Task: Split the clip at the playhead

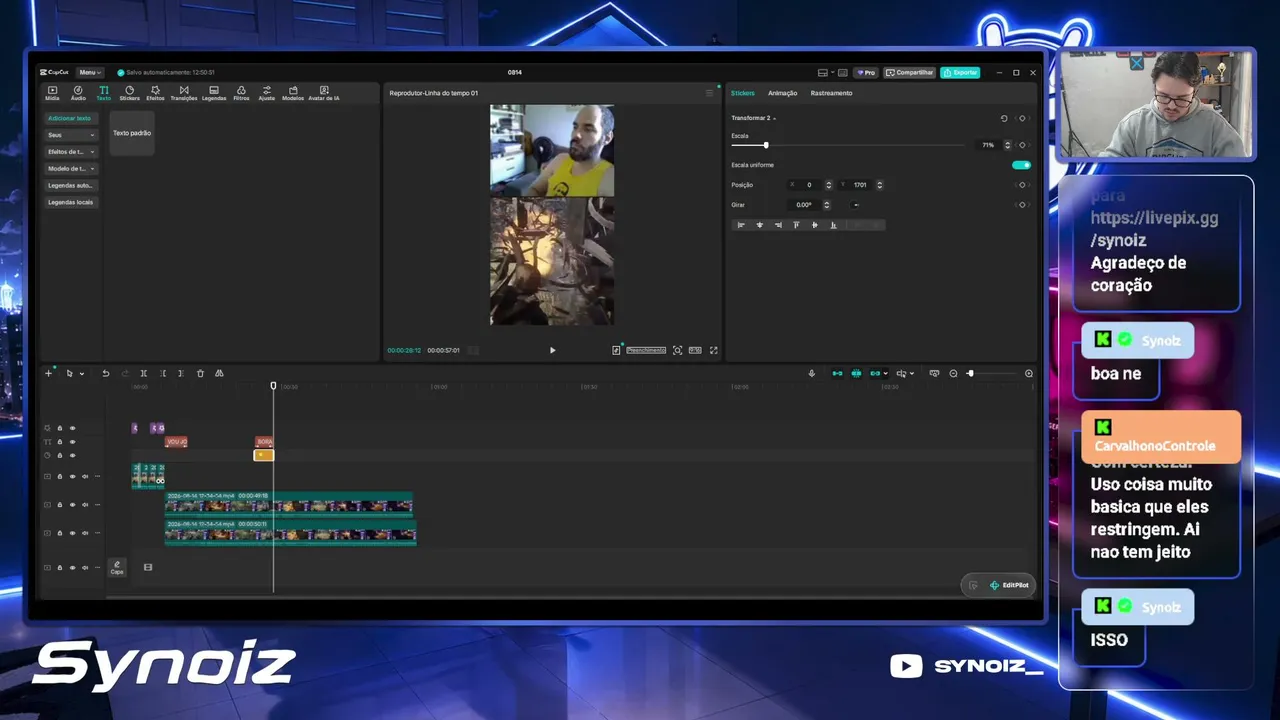Action: 144,373
